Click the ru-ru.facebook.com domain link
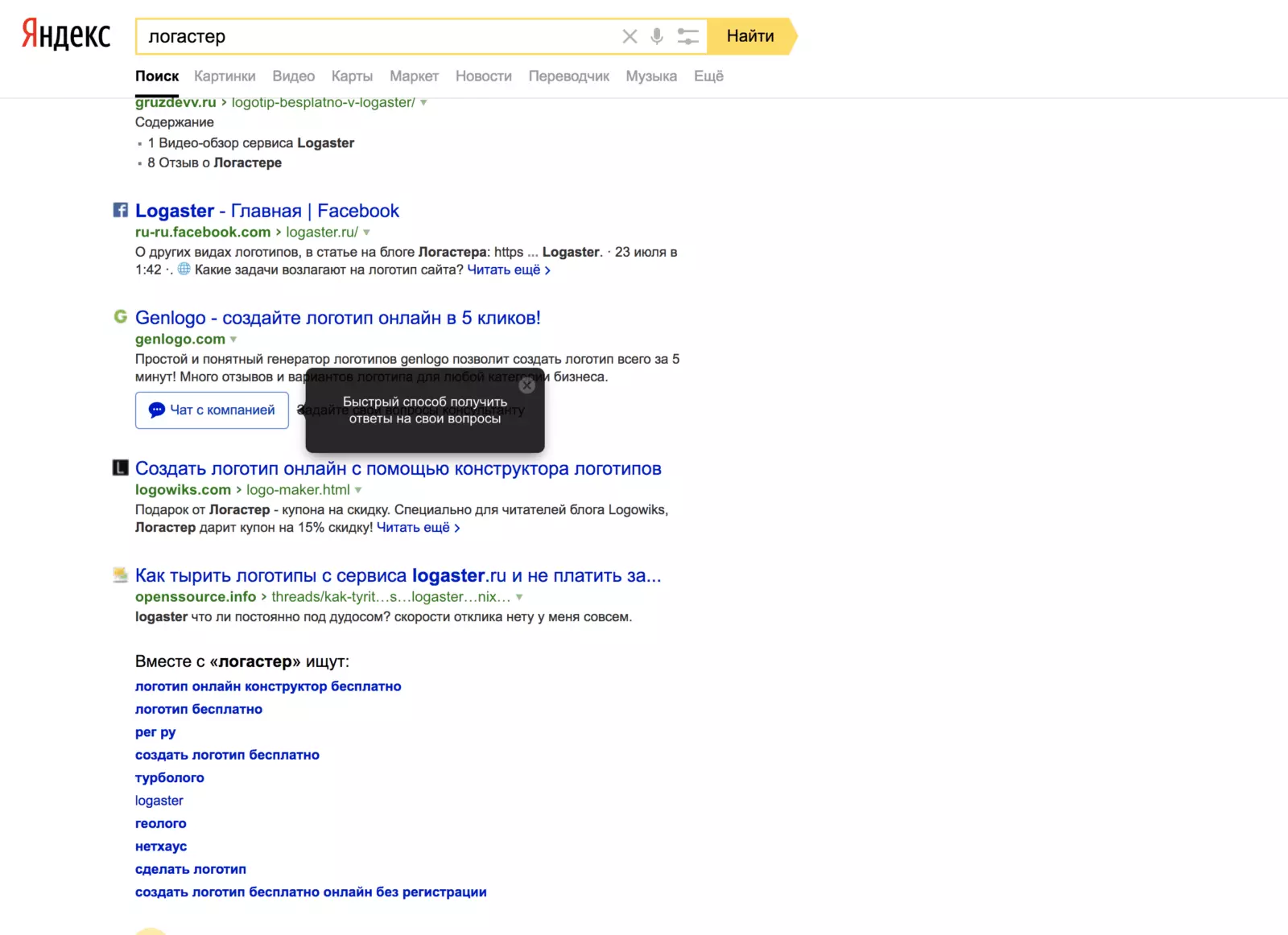The width and height of the screenshot is (1288, 935). (203, 232)
